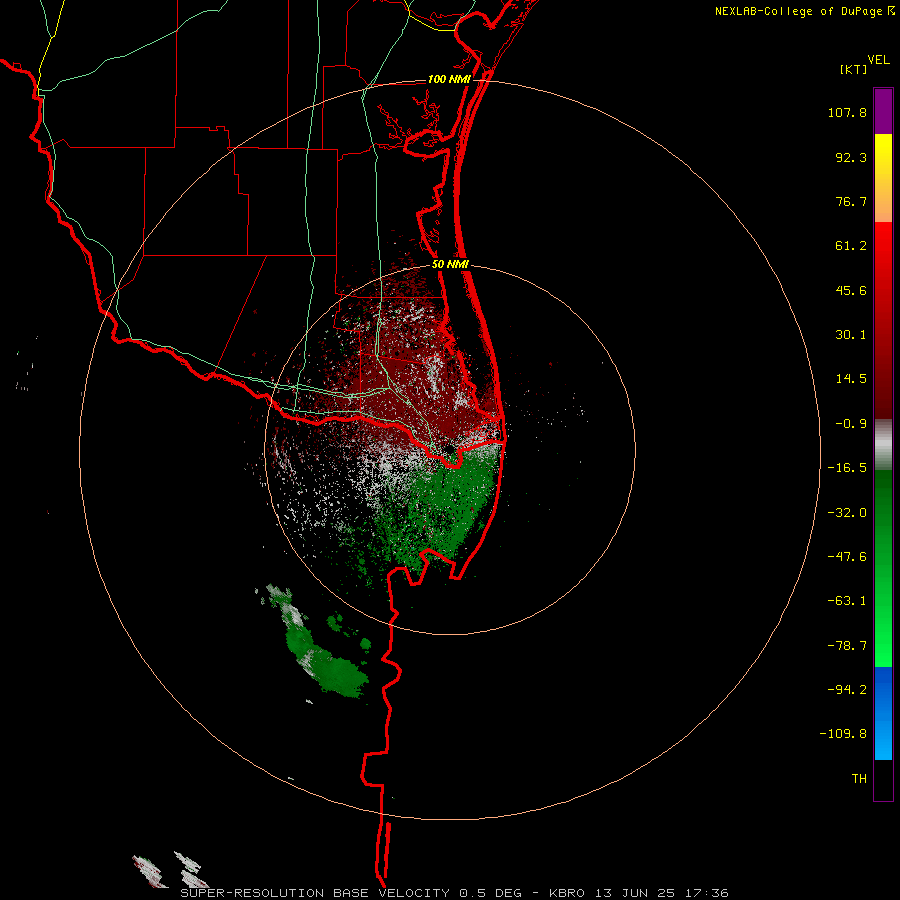Select the 92.3 legend value

click(x=851, y=157)
